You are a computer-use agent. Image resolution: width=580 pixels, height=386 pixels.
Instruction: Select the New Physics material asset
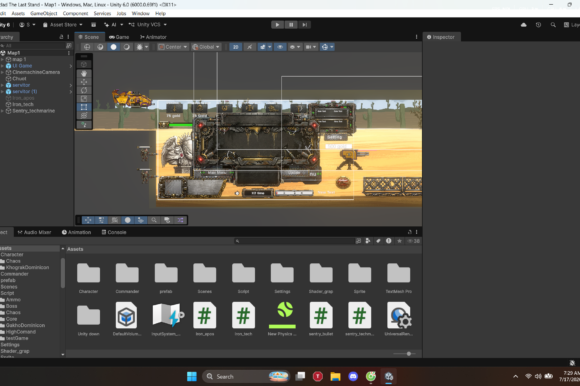pyautogui.click(x=282, y=318)
